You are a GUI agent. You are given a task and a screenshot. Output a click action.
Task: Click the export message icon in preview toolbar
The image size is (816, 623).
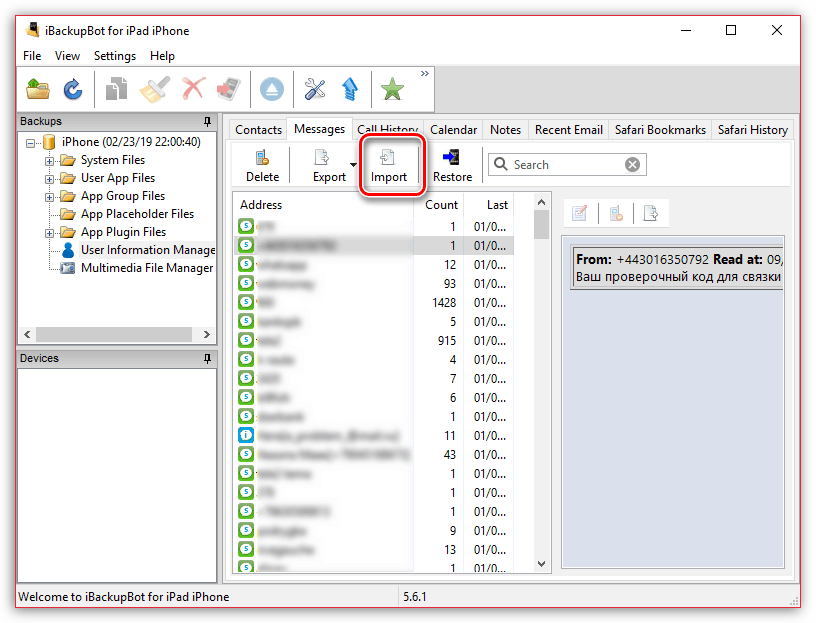[651, 213]
